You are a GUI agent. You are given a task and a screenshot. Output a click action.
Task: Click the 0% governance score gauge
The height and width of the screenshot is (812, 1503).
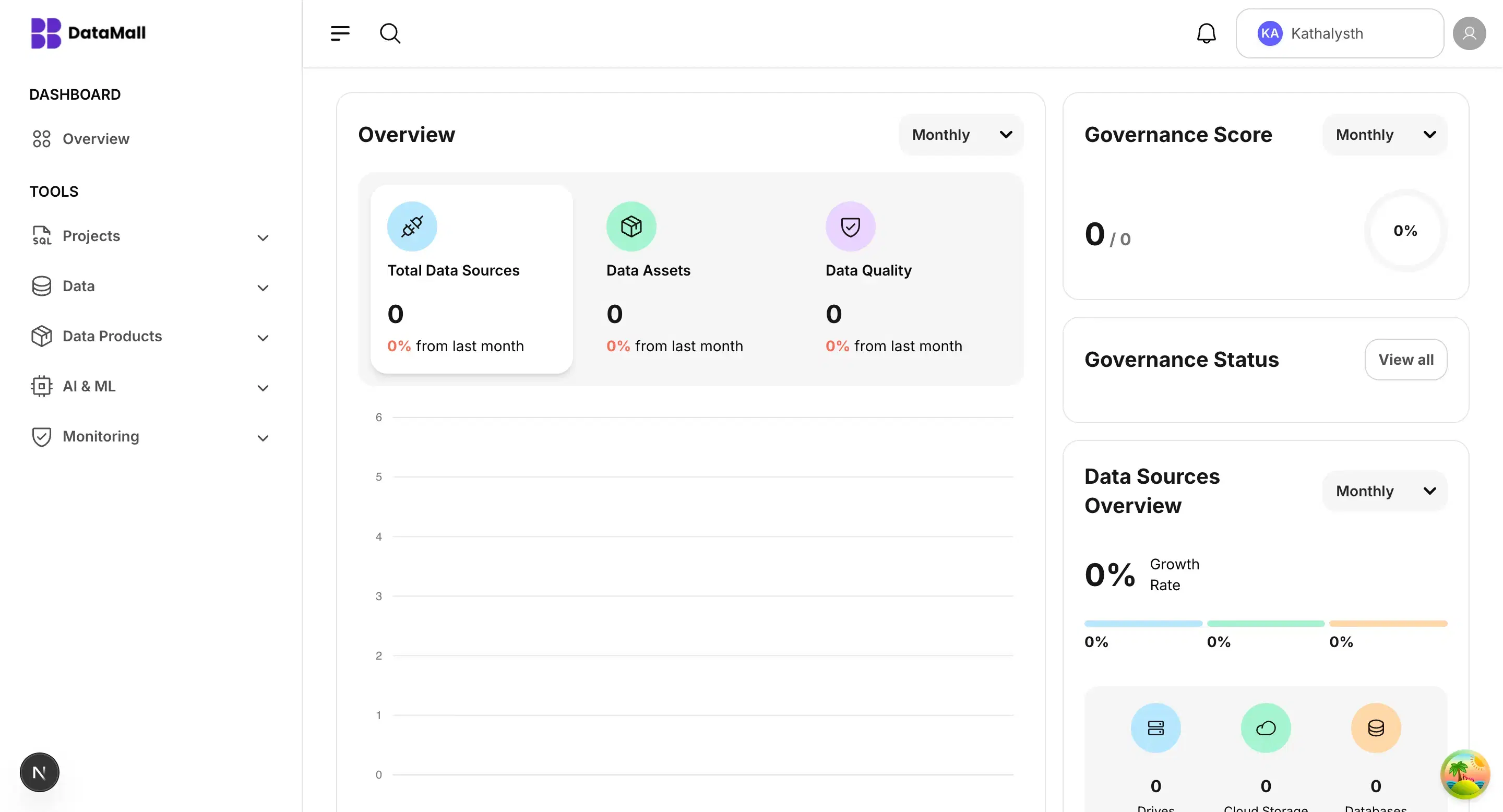[x=1405, y=231]
